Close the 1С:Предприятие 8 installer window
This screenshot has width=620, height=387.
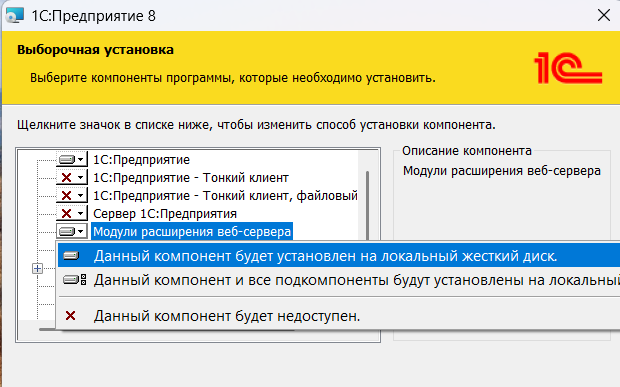pyautogui.click(x=604, y=15)
